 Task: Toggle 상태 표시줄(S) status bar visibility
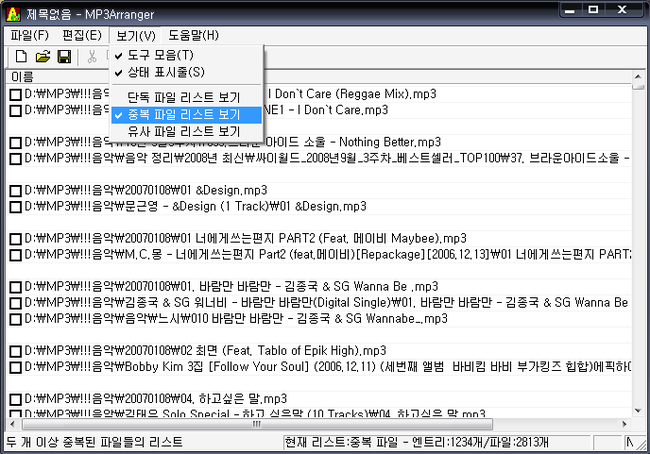point(187,72)
